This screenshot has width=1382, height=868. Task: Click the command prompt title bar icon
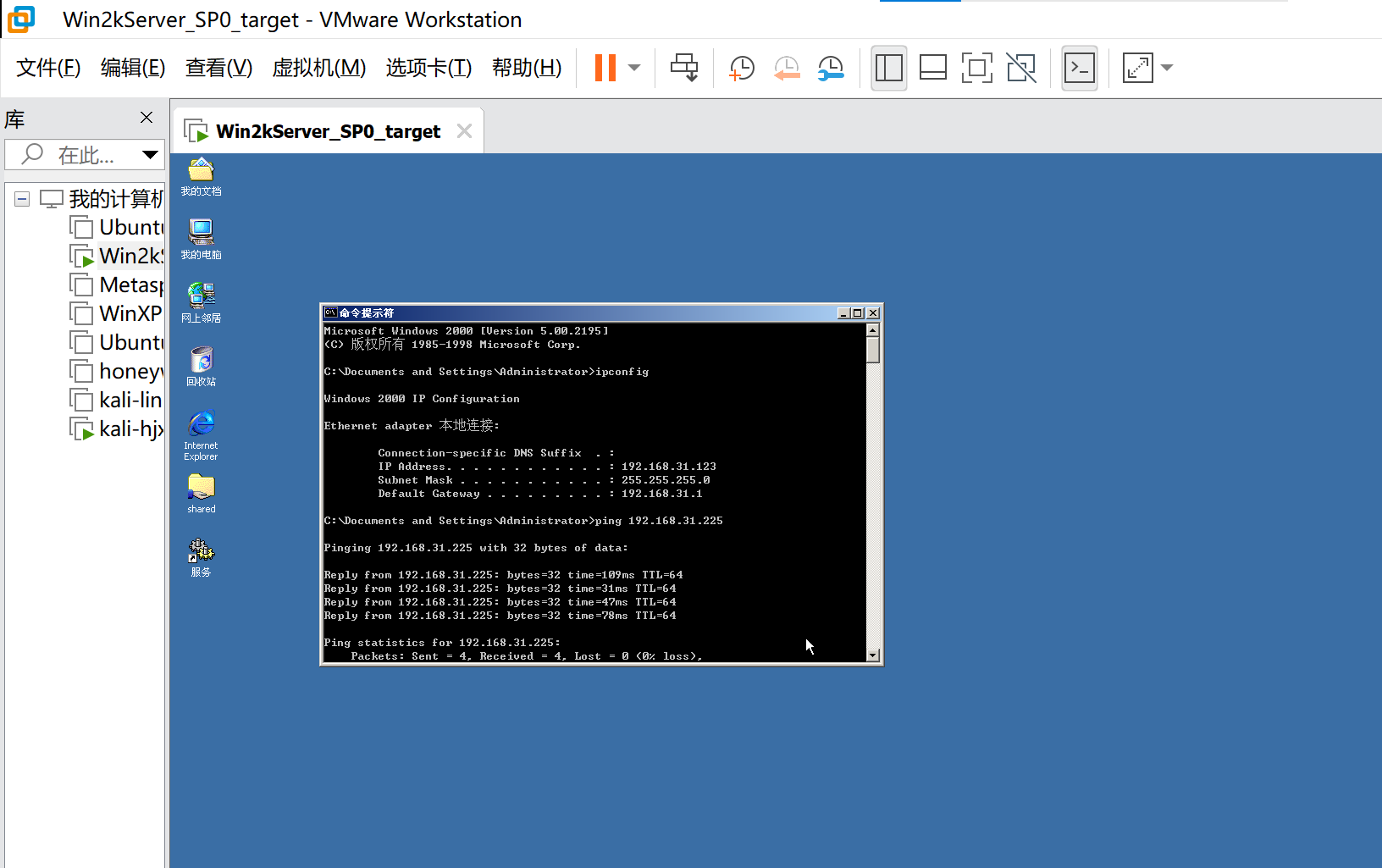(x=331, y=312)
